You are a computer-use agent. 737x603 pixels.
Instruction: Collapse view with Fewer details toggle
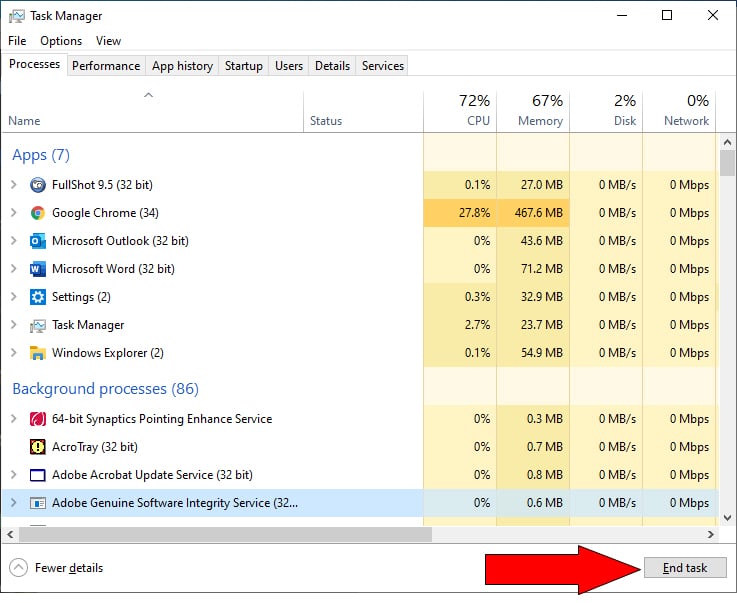pos(57,568)
